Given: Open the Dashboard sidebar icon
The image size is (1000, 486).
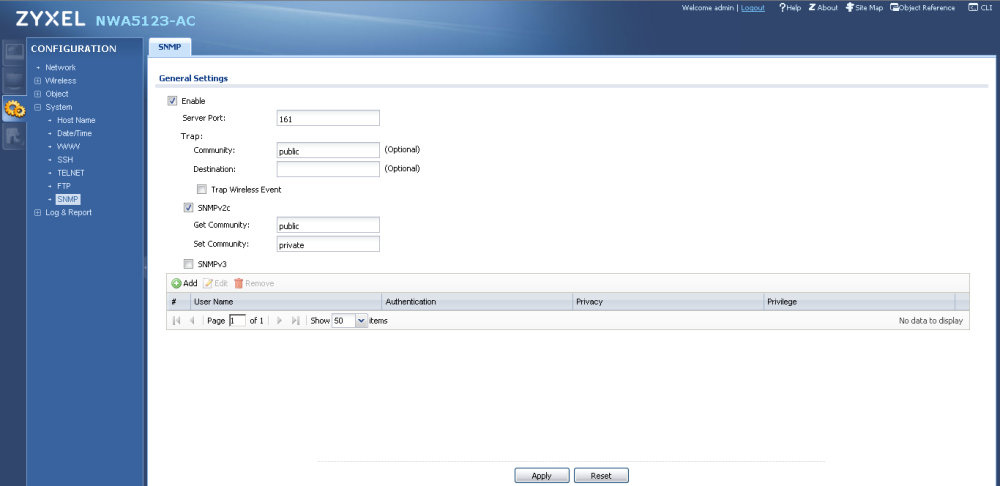Looking at the screenshot, I should [x=13, y=51].
